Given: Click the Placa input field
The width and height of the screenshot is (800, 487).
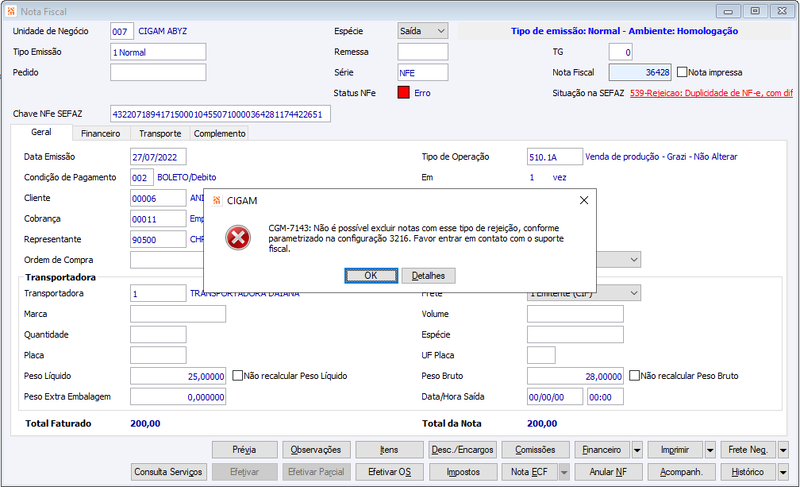Looking at the screenshot, I should pos(158,355).
